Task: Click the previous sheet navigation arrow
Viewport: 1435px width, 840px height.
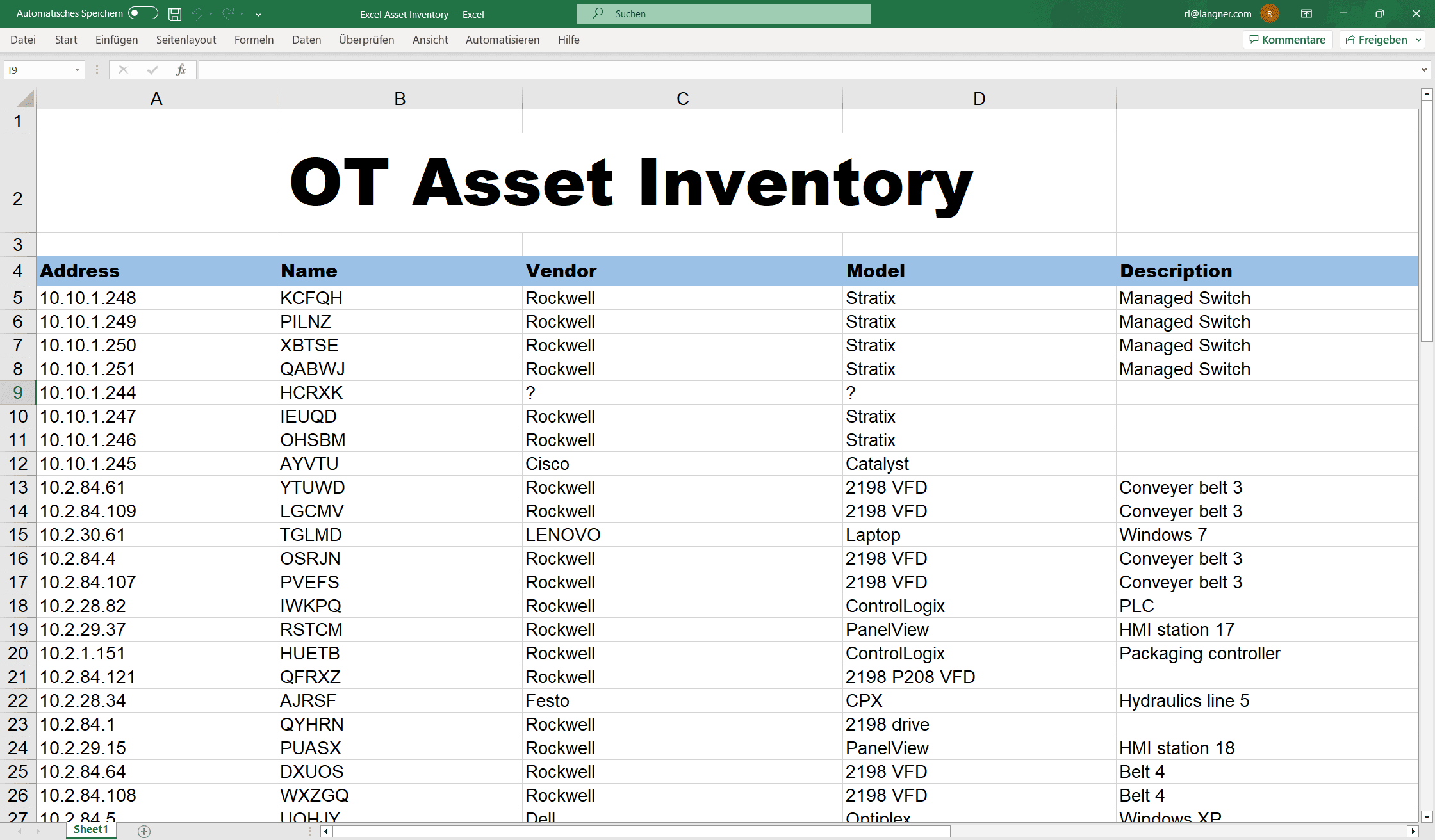Action: pyautogui.click(x=20, y=831)
